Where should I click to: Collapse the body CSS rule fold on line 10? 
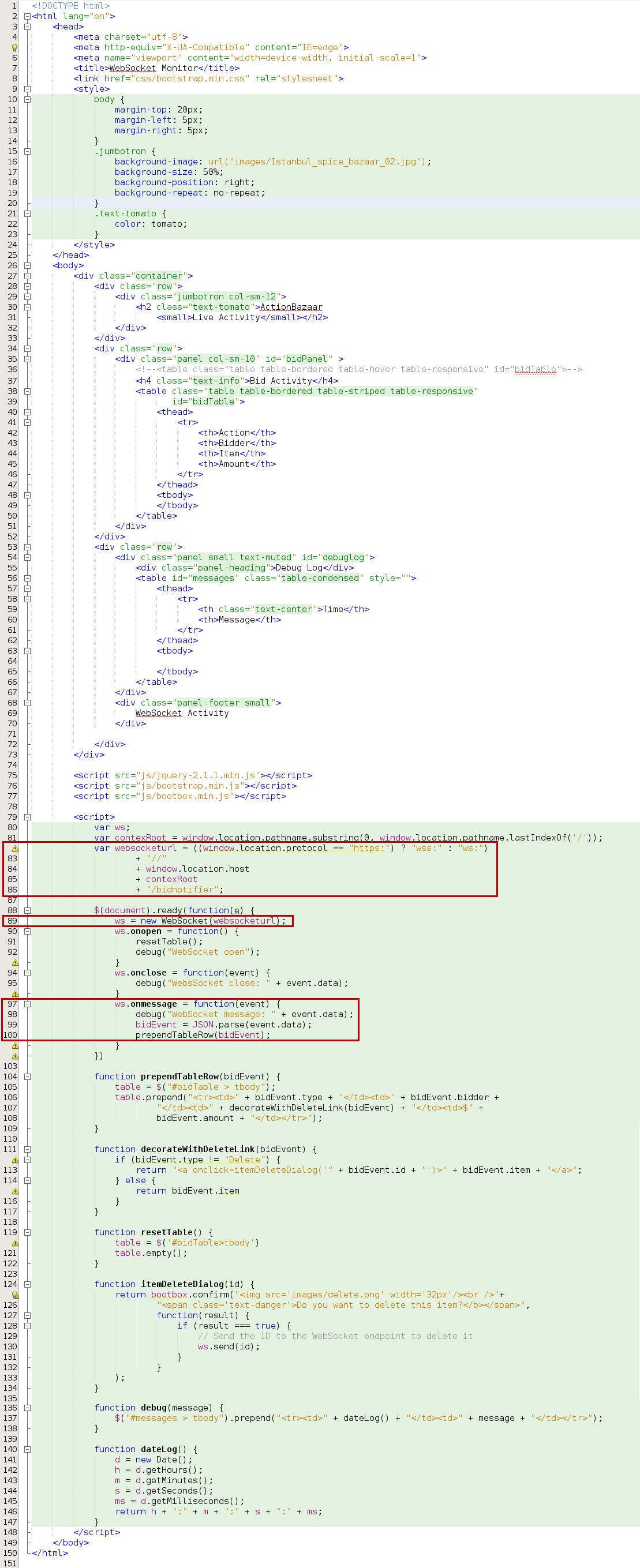pyautogui.click(x=27, y=99)
